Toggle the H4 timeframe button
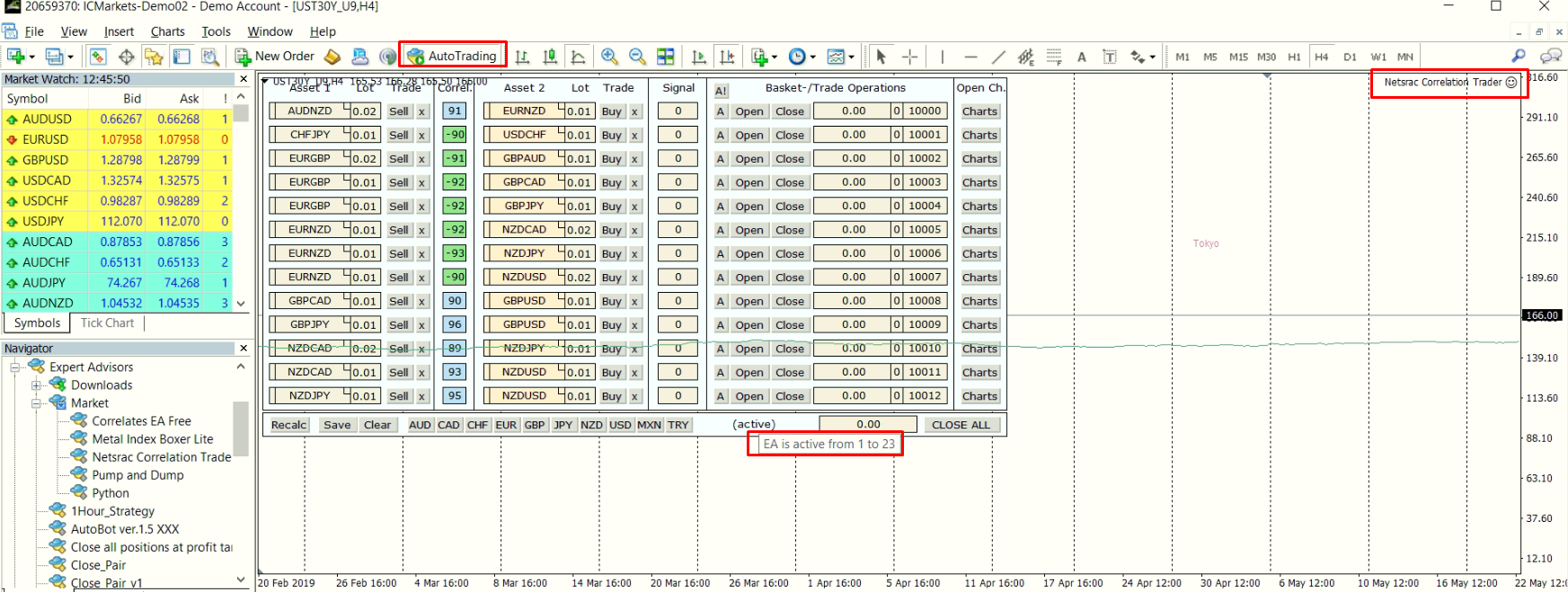The image size is (1568, 592). [x=1321, y=57]
